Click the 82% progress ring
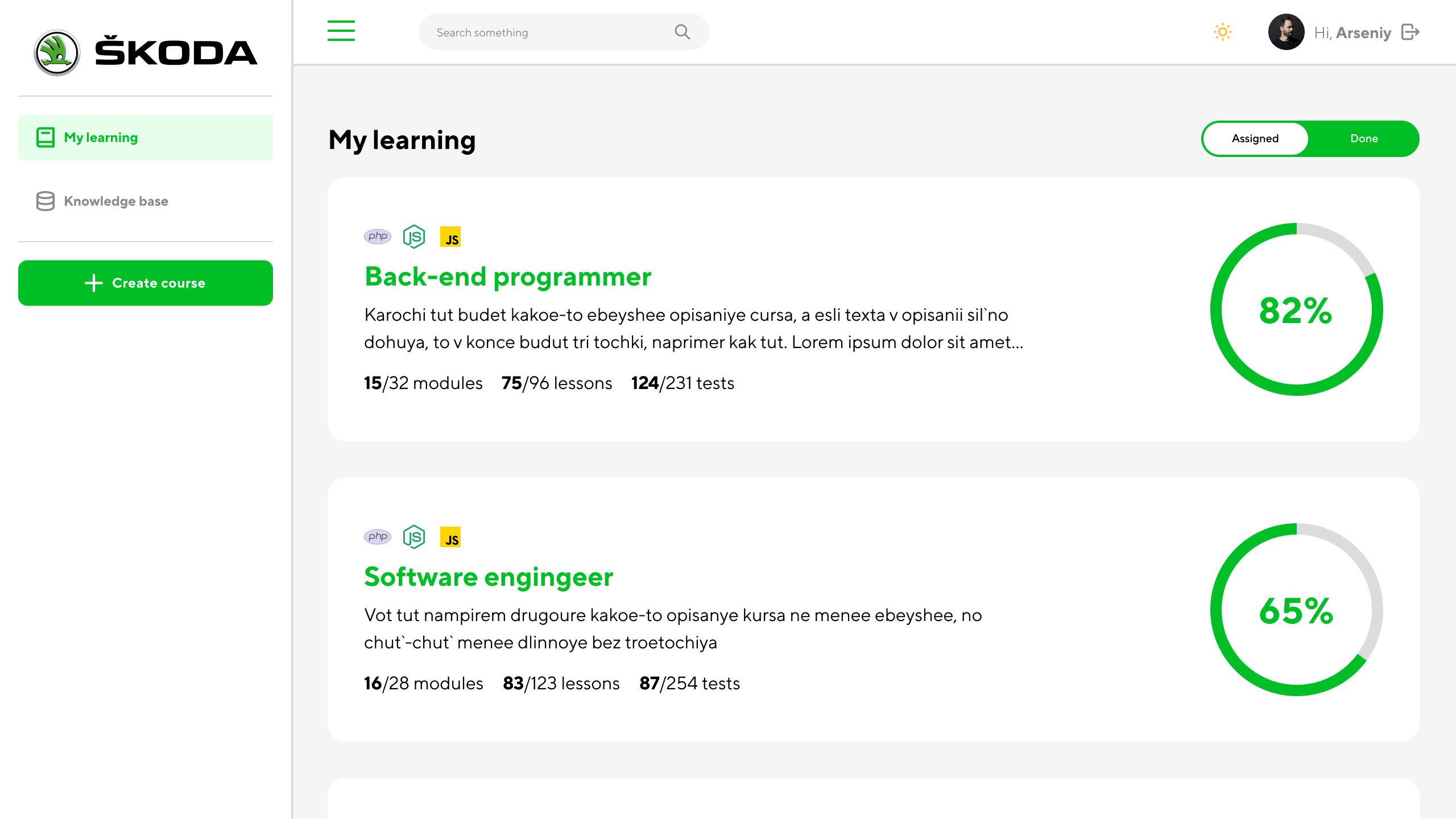Image resolution: width=1456 pixels, height=819 pixels. click(1296, 309)
